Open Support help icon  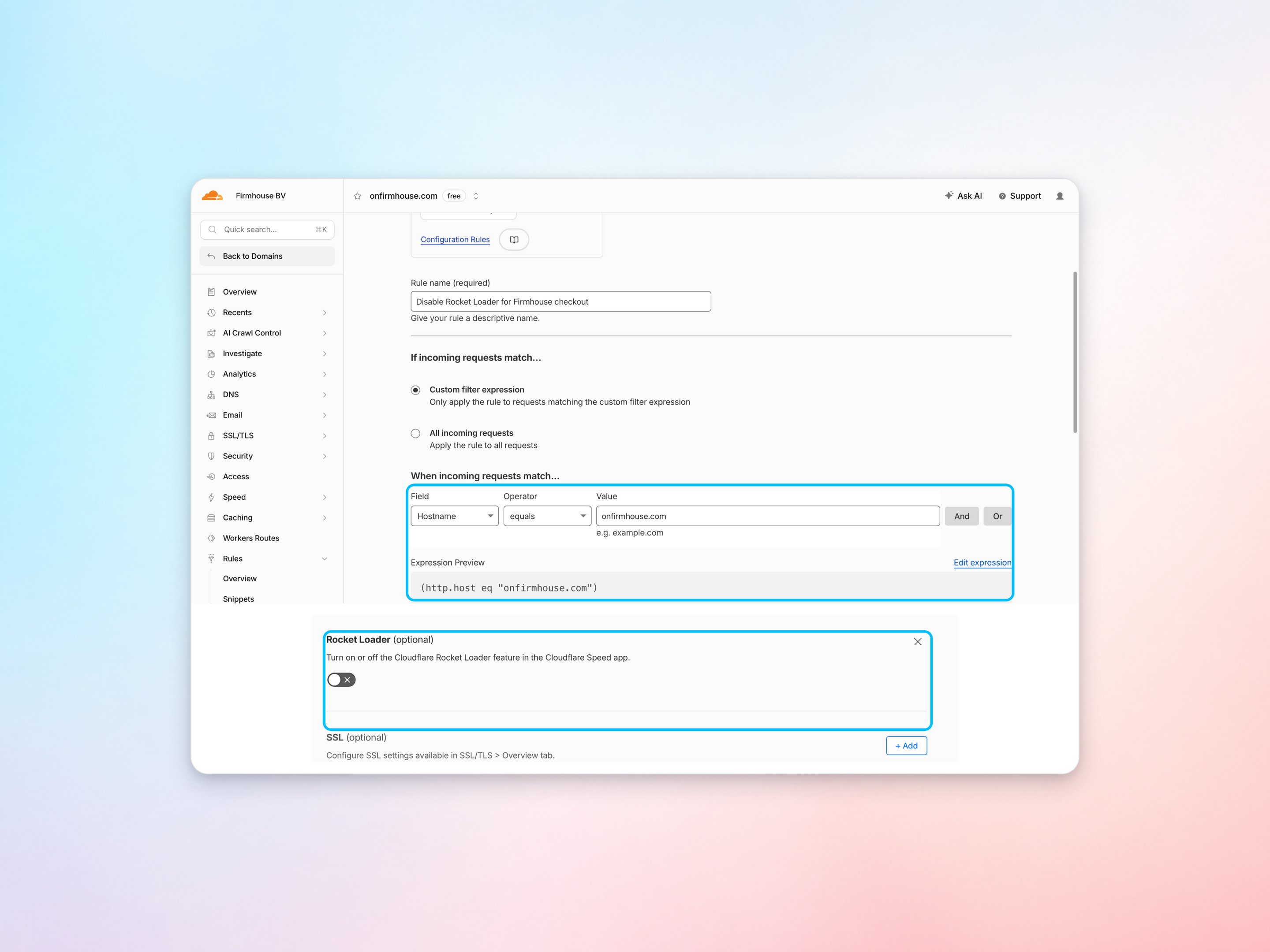coord(1002,196)
